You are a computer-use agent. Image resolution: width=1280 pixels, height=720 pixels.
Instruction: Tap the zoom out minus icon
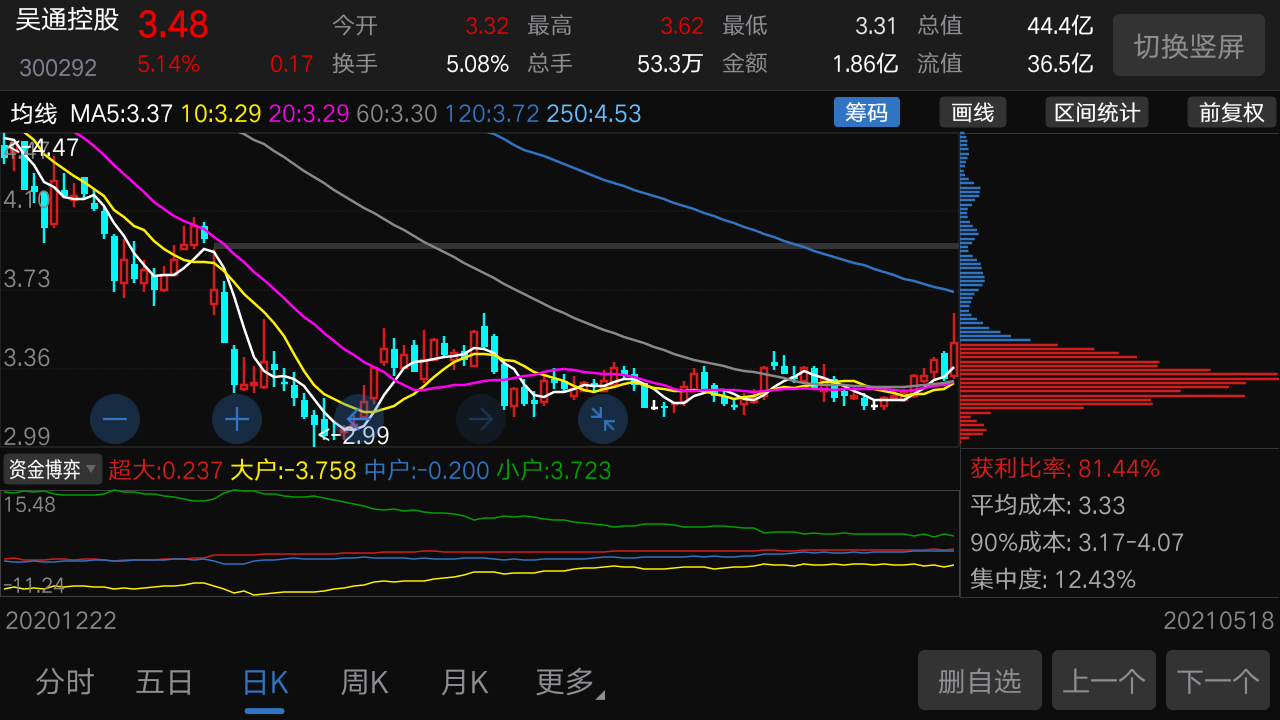tap(115, 419)
